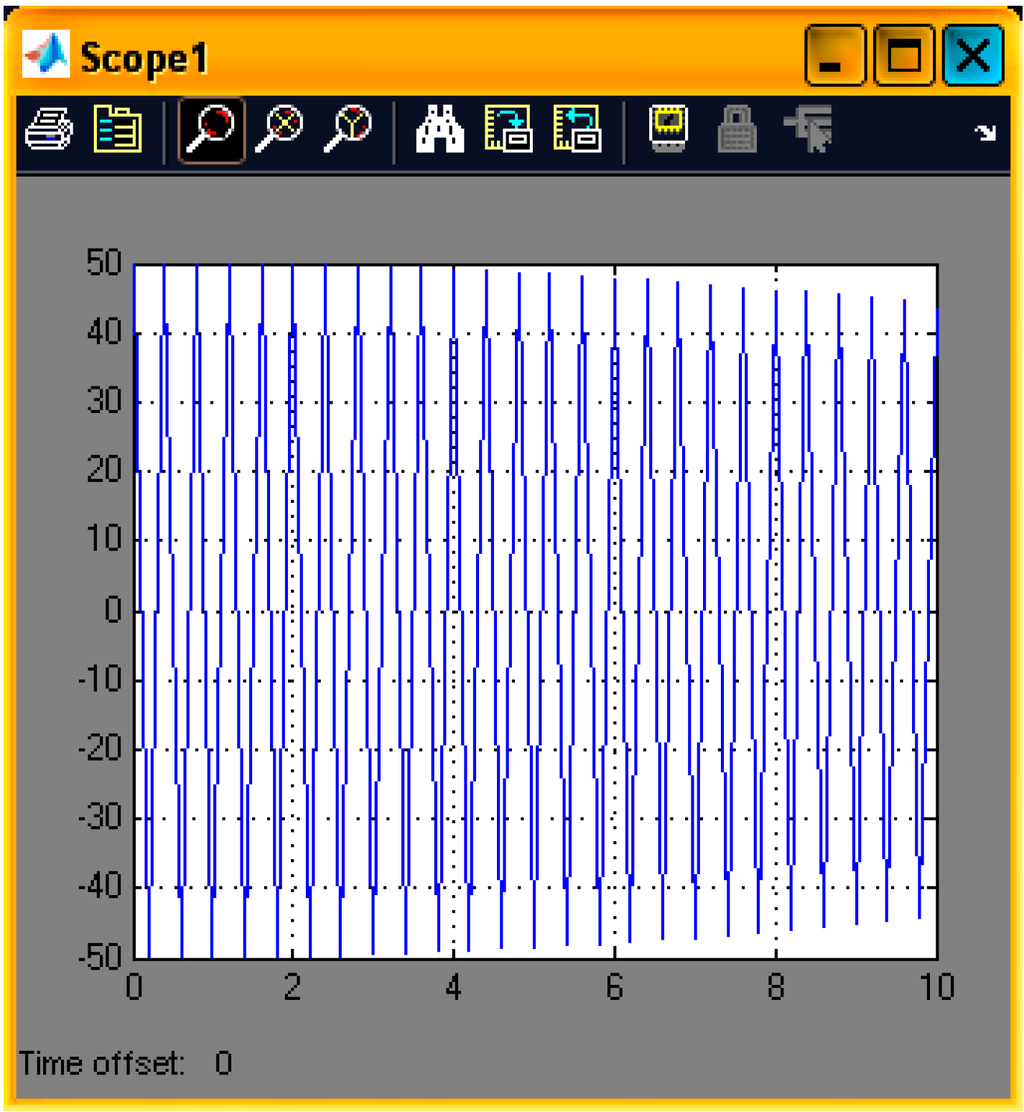Viewport: 1024px width, 1112px height.
Task: Click the Time offset label
Action: click(102, 1063)
